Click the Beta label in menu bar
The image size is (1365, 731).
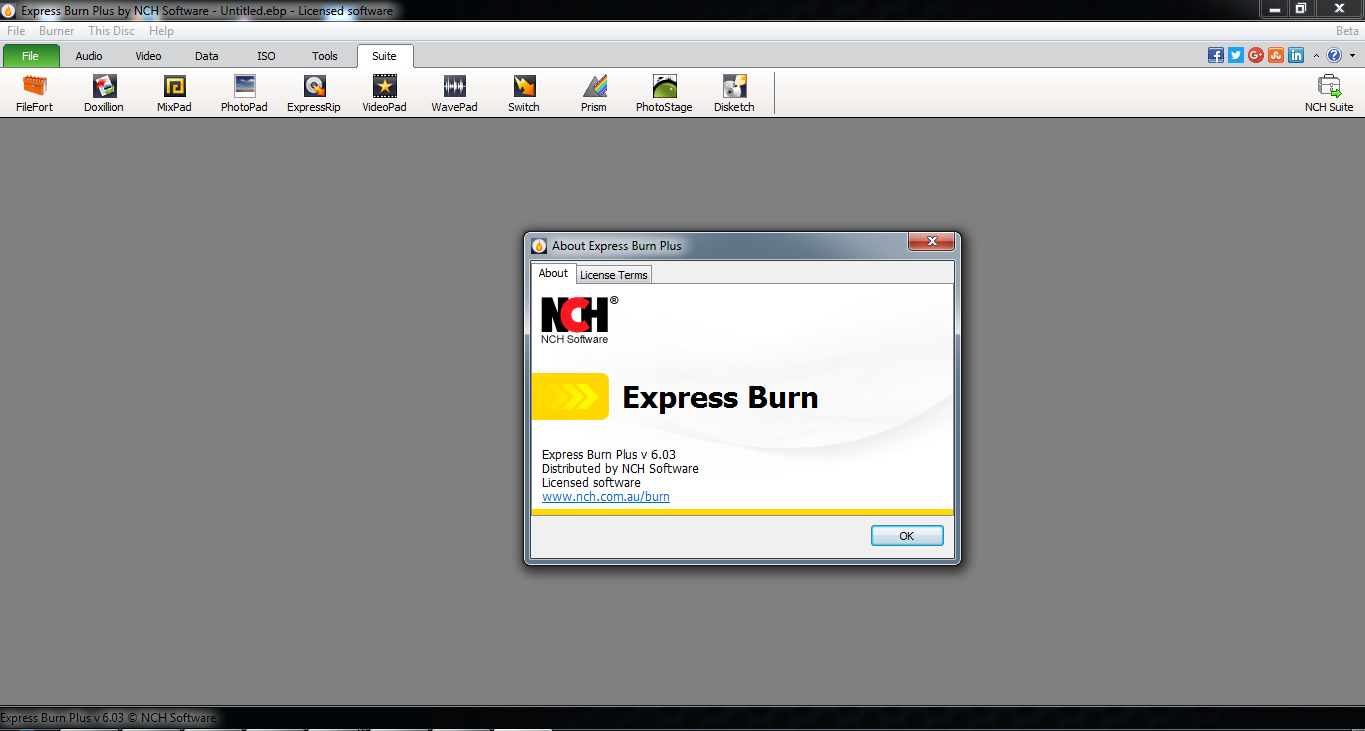[x=1347, y=31]
